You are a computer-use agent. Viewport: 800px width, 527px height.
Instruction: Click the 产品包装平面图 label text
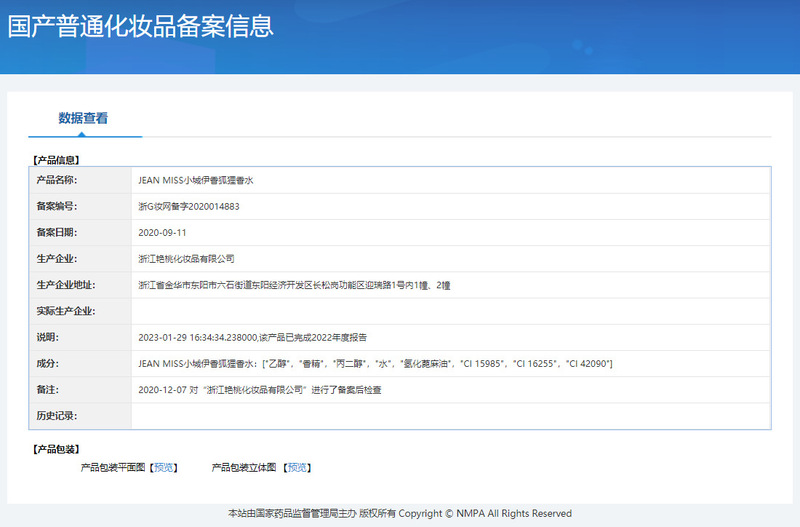(x=113, y=467)
